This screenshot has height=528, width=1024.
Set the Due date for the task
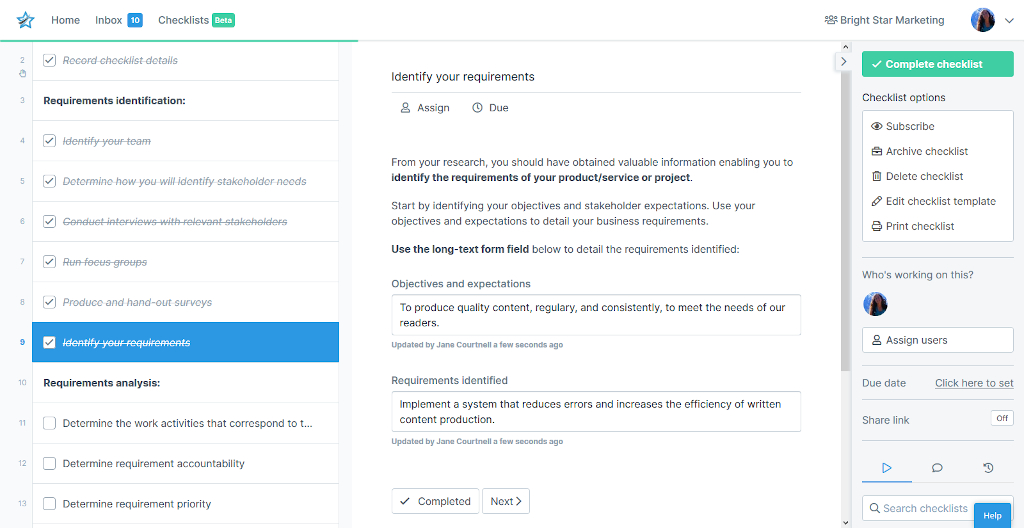tap(490, 108)
